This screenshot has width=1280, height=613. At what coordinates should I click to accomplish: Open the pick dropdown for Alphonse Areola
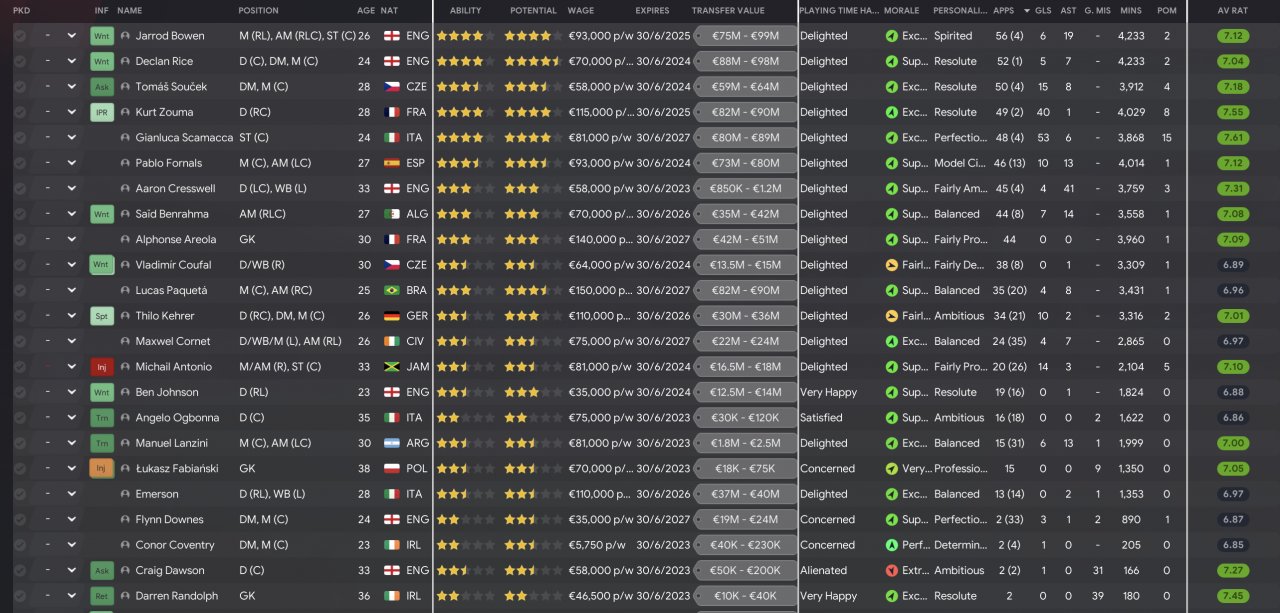71,239
